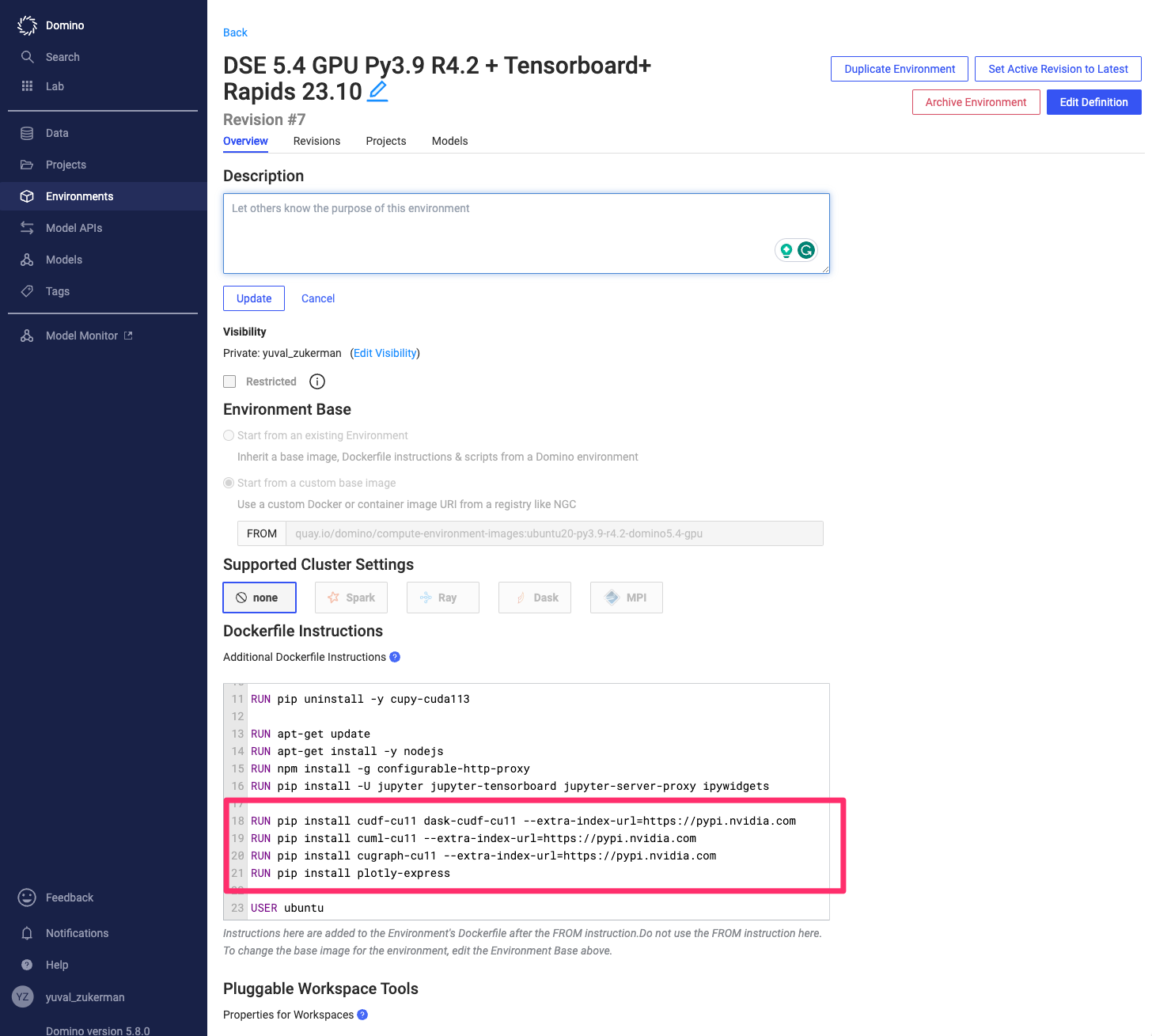Viewport: 1152px width, 1036px height.
Task: Switch to the Models tab
Action: pos(449,141)
